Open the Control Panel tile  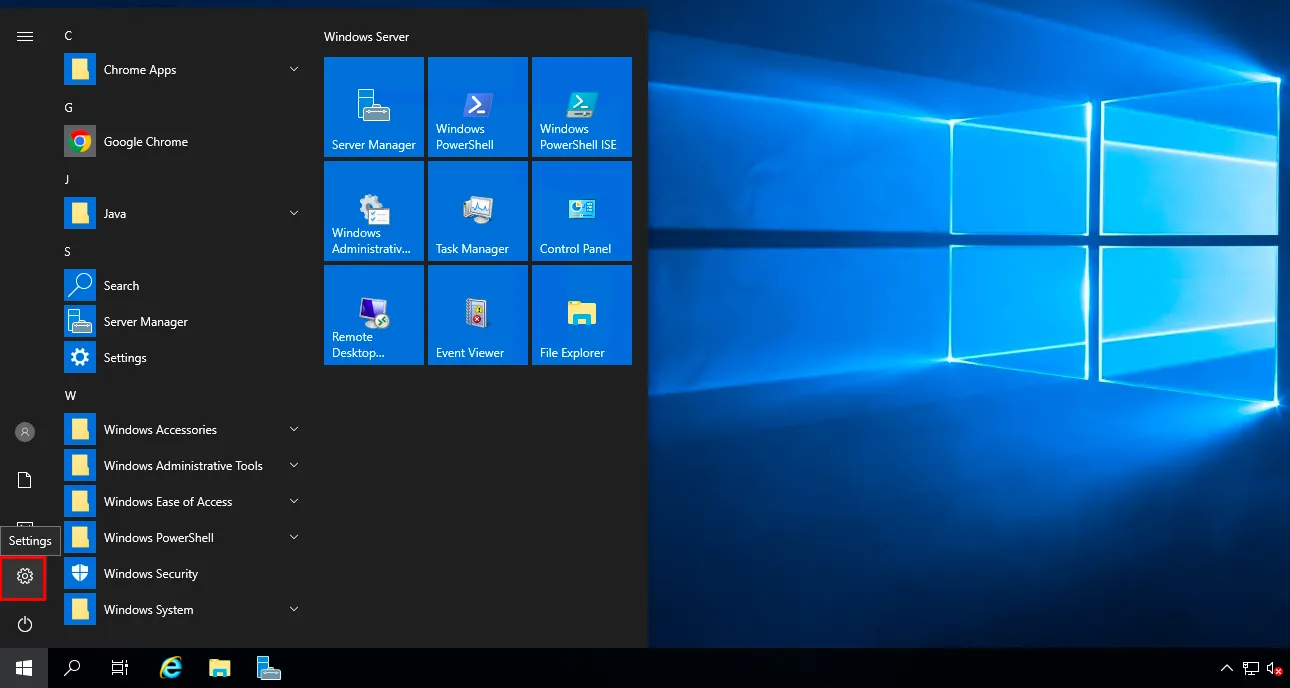(581, 211)
